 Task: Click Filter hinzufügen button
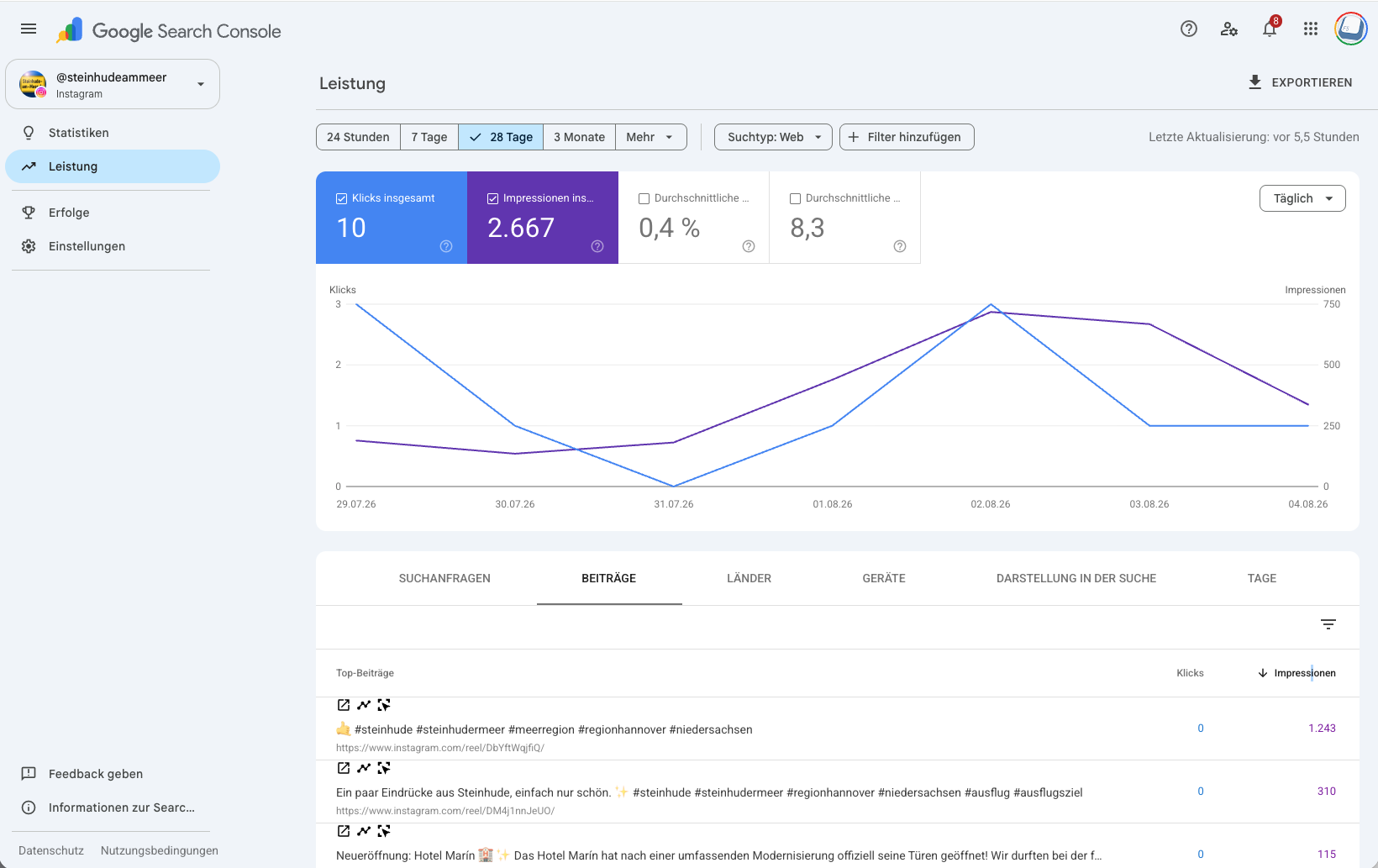[907, 137]
